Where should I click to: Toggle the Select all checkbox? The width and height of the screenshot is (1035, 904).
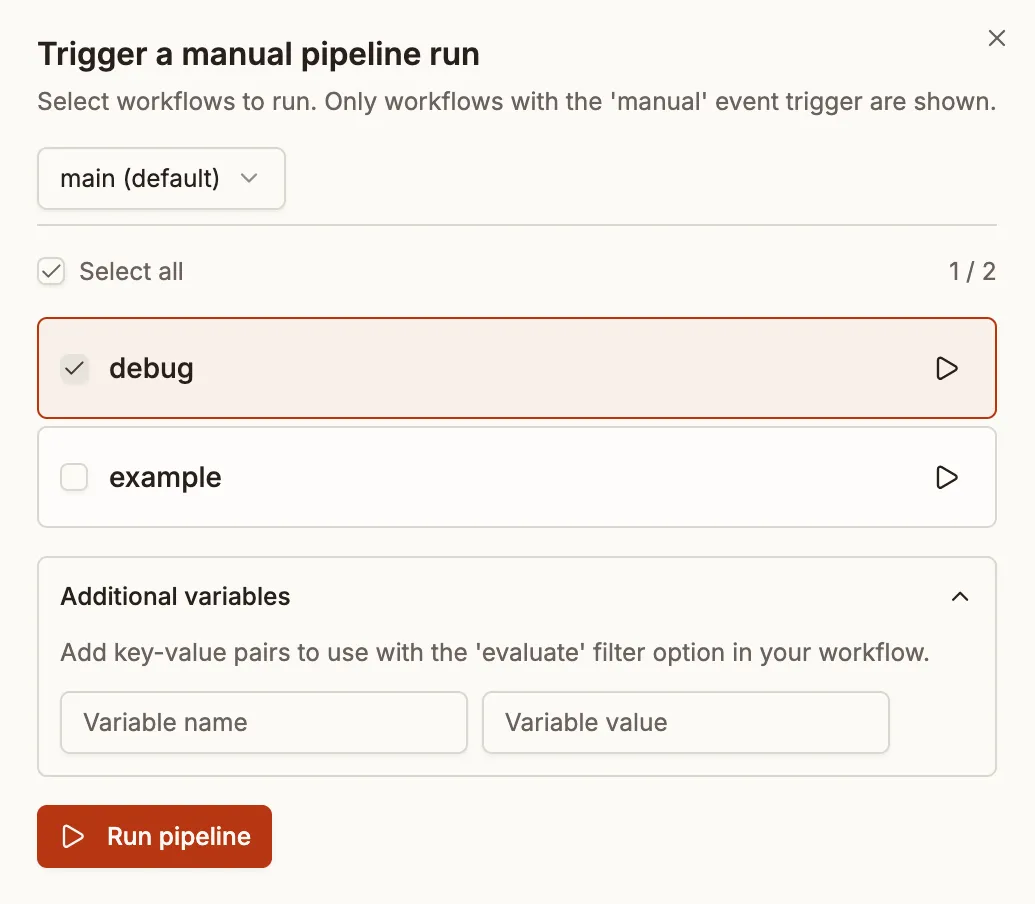click(x=50, y=270)
